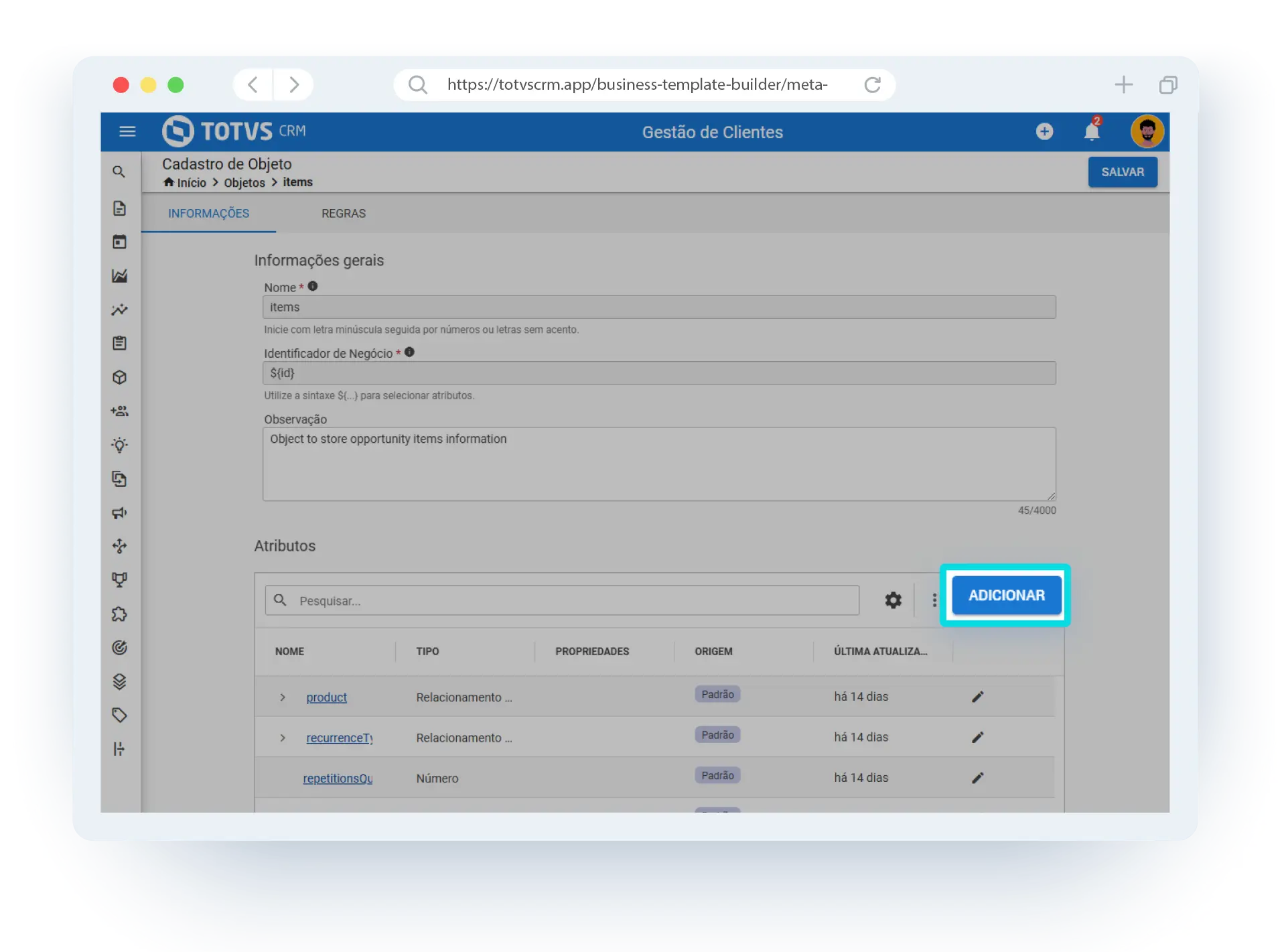
Task: Open the megaphone icon in the sidebar
Action: click(x=119, y=513)
